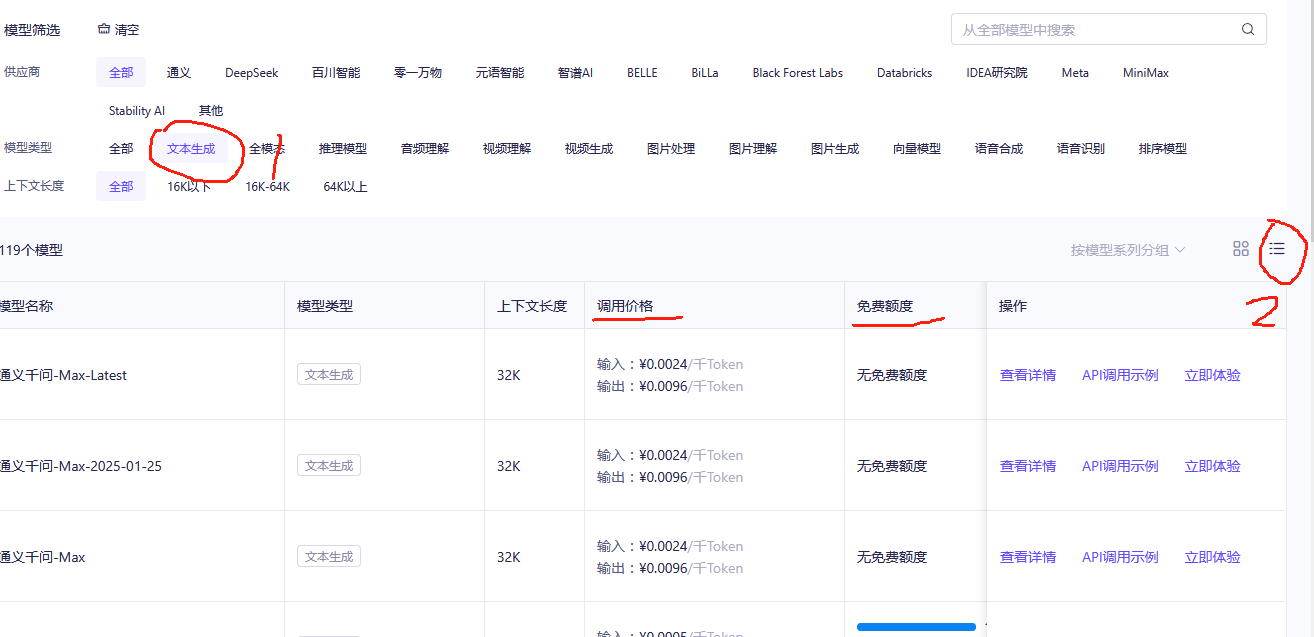Open API调用示例 for 通义千问-Max row
The height and width of the screenshot is (637, 1314).
click(x=1120, y=558)
